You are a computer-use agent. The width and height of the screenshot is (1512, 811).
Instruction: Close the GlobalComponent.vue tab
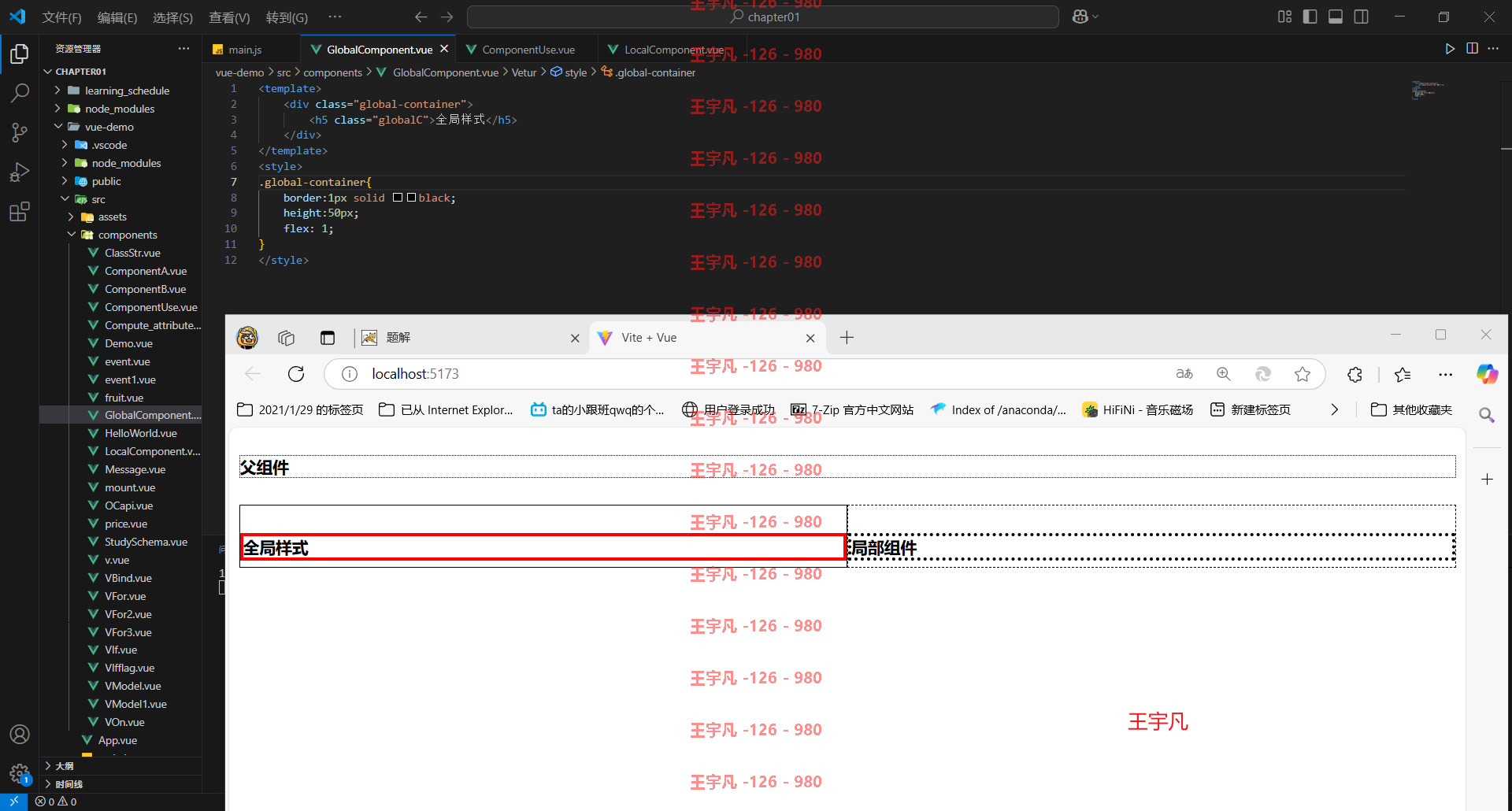coord(444,49)
